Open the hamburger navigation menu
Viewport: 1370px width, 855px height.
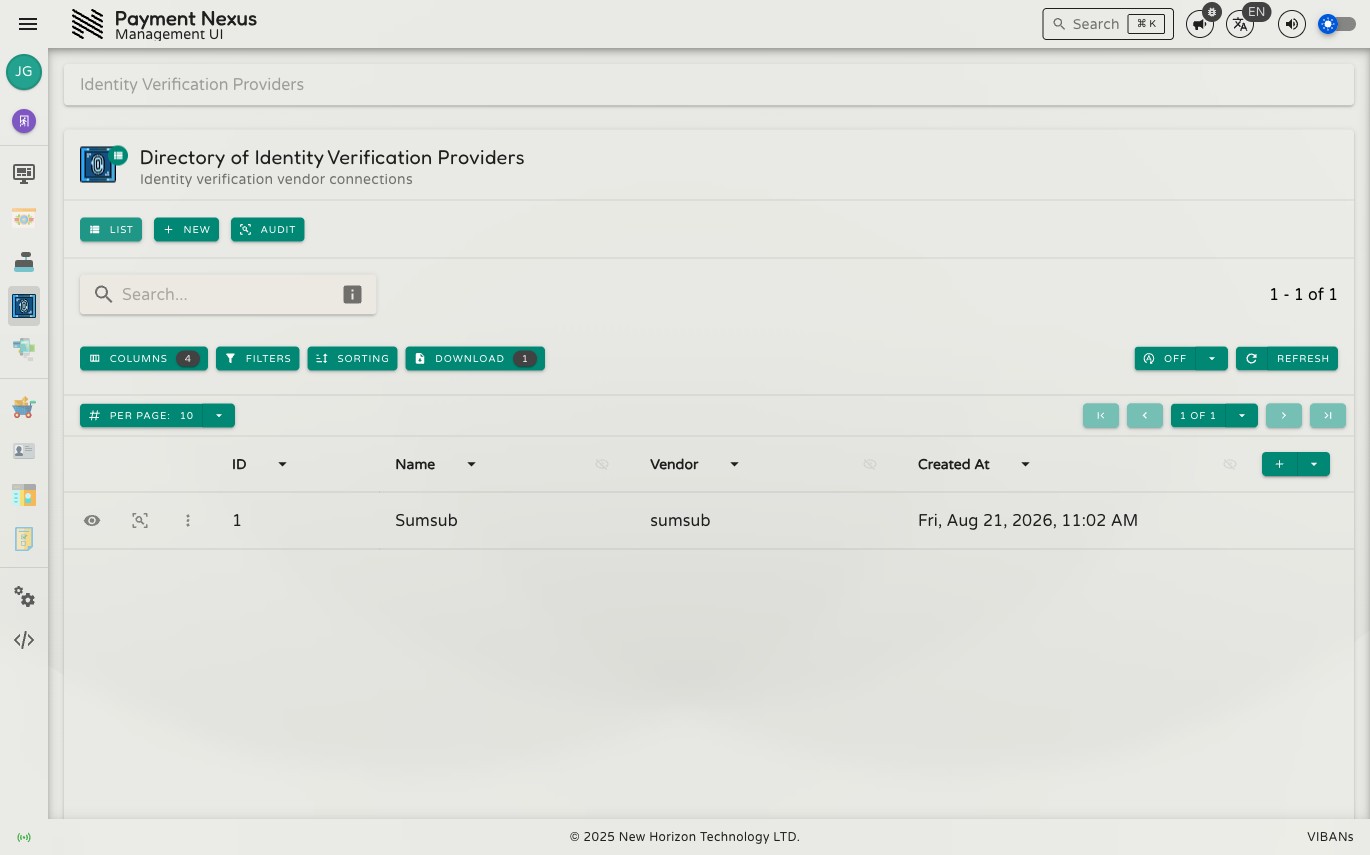[28, 24]
